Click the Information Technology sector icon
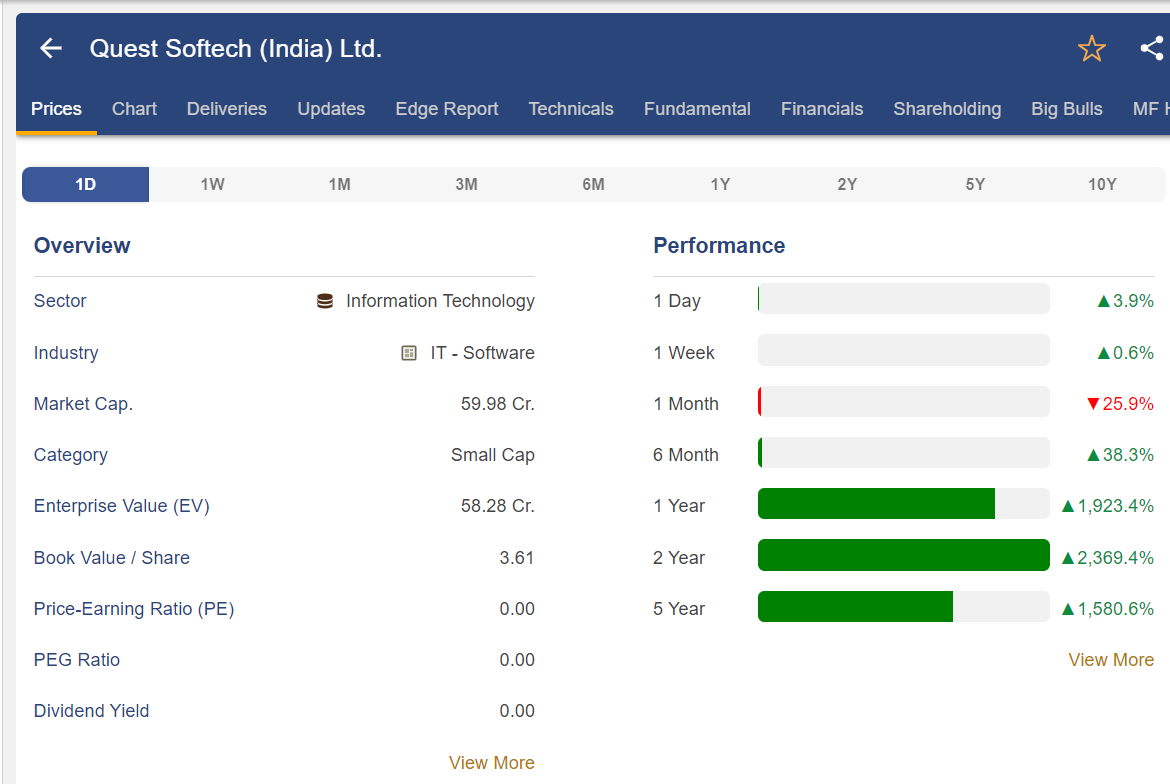Viewport: 1170px width, 784px height. point(325,301)
